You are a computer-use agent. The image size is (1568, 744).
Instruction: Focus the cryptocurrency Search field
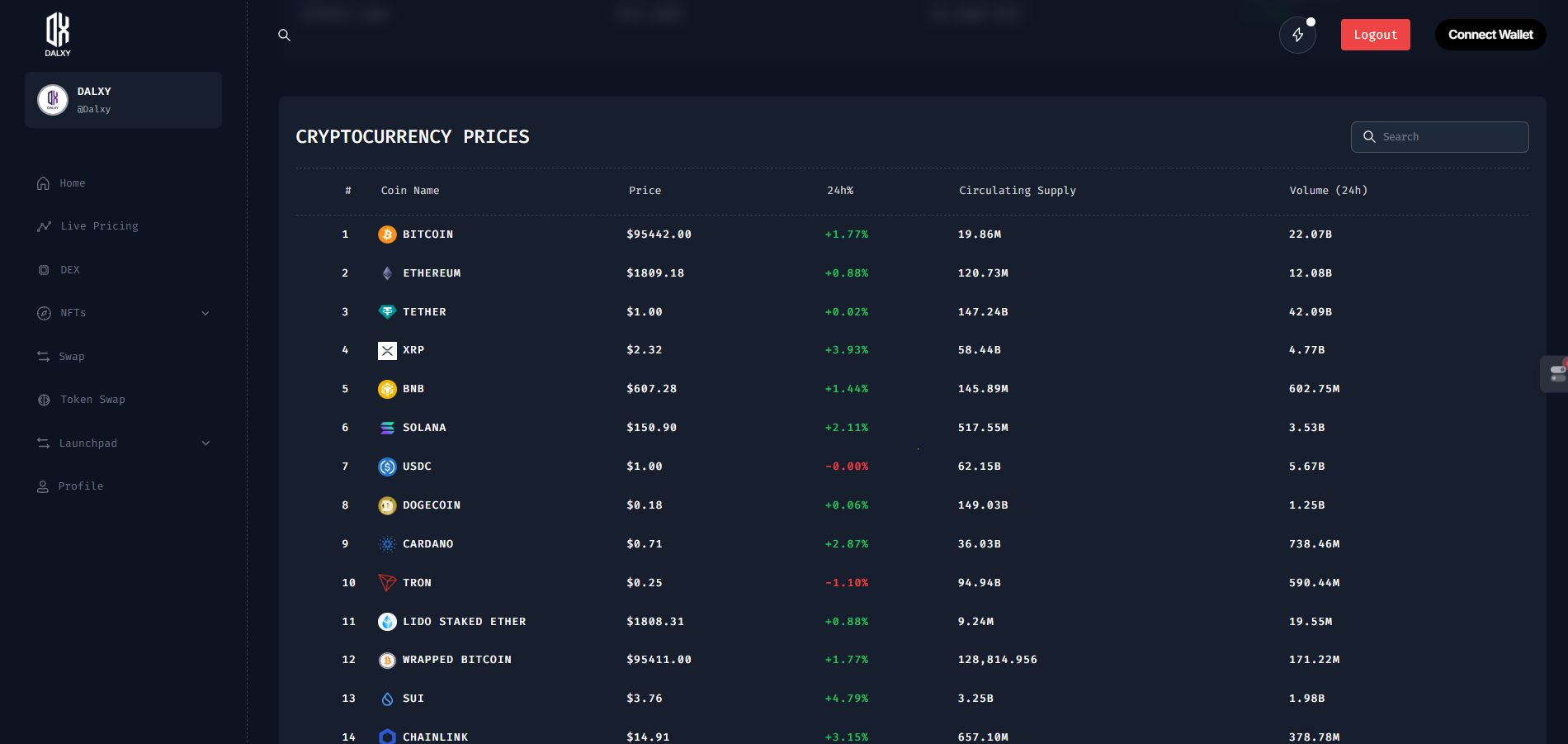pos(1439,137)
